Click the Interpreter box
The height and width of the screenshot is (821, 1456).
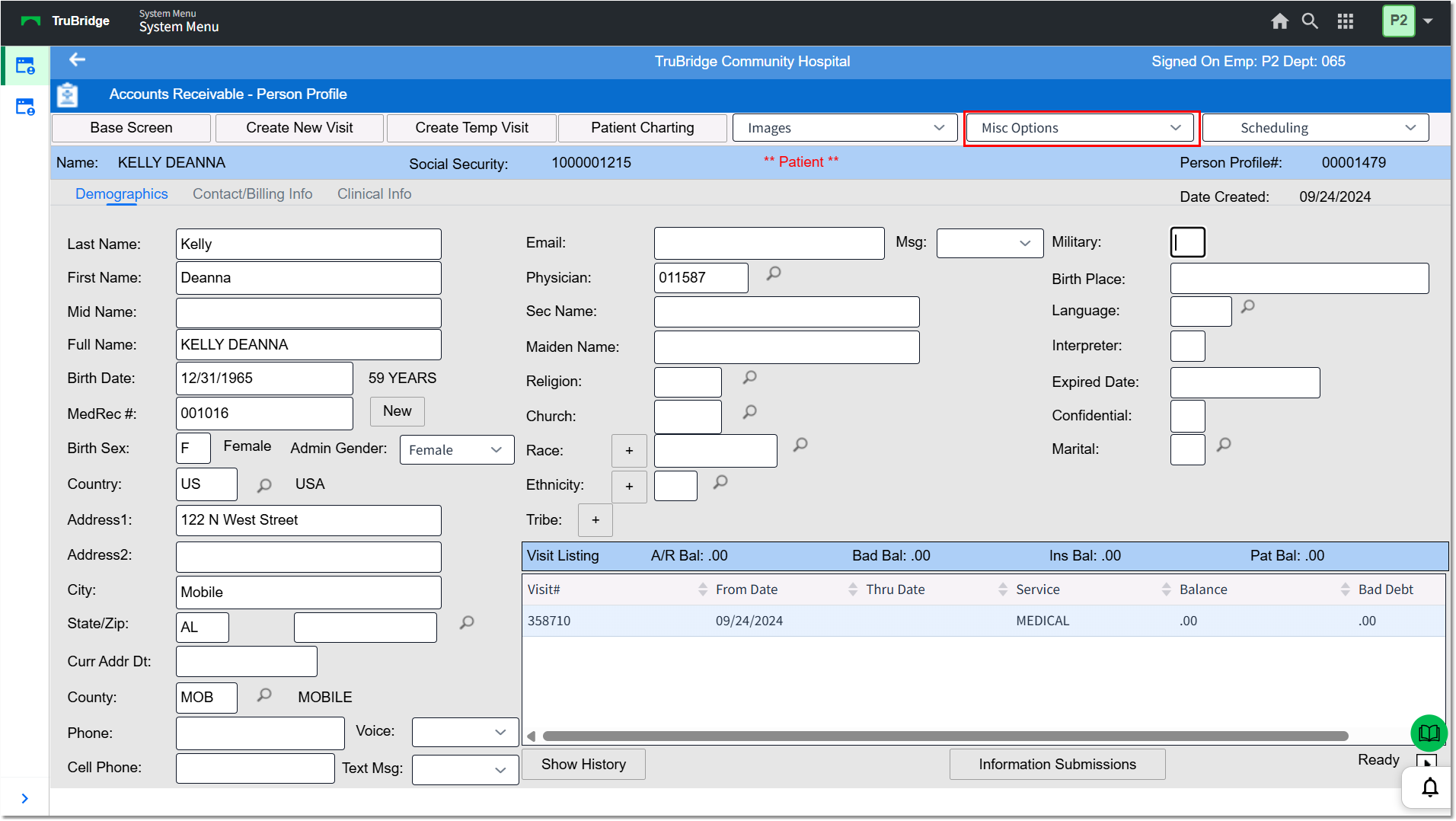(1187, 346)
